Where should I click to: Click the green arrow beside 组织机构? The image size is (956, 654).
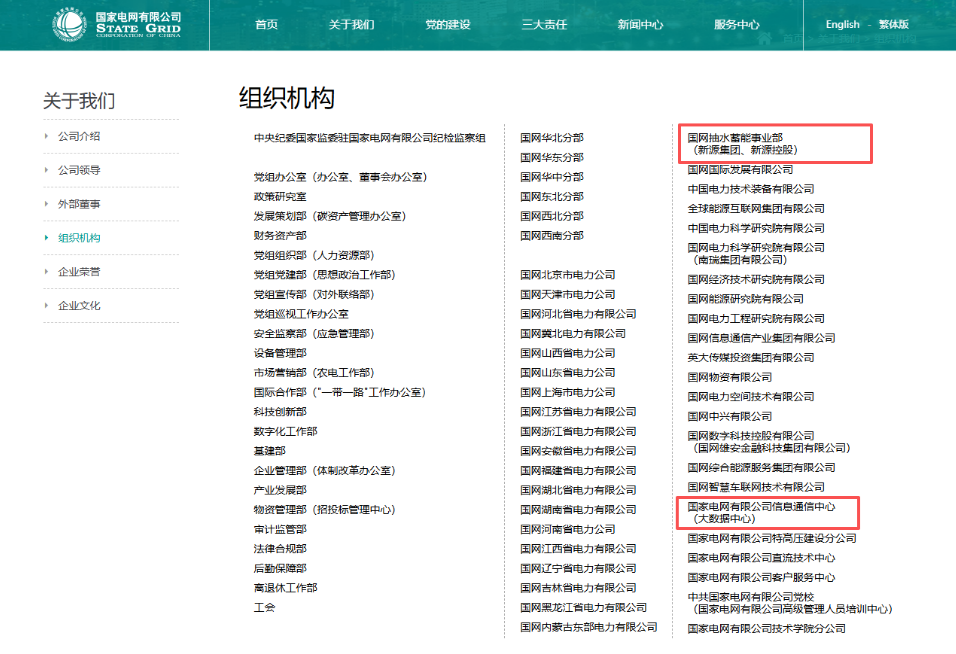pyautogui.click(x=46, y=238)
